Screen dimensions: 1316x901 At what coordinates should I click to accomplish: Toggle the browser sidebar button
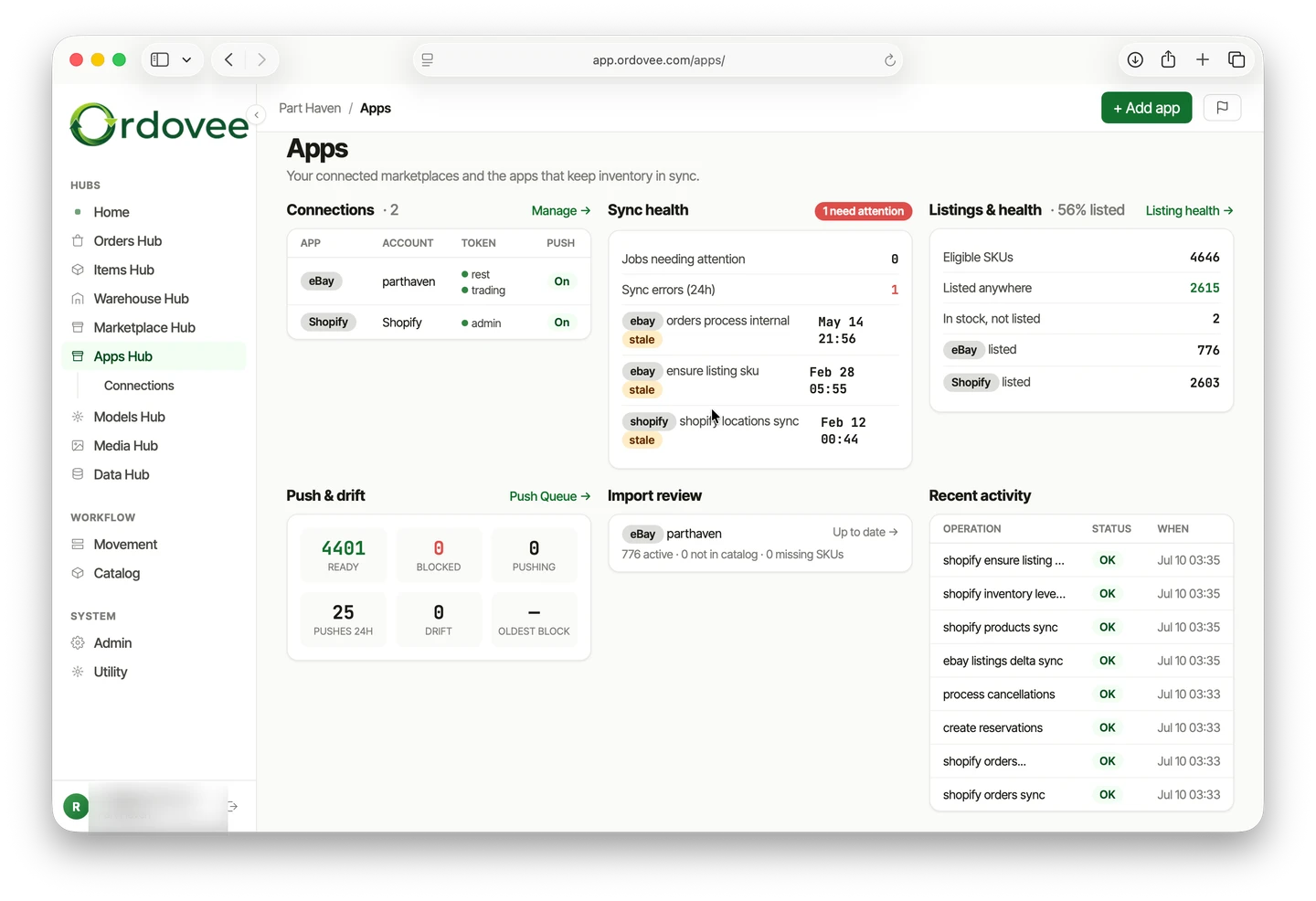point(160,59)
